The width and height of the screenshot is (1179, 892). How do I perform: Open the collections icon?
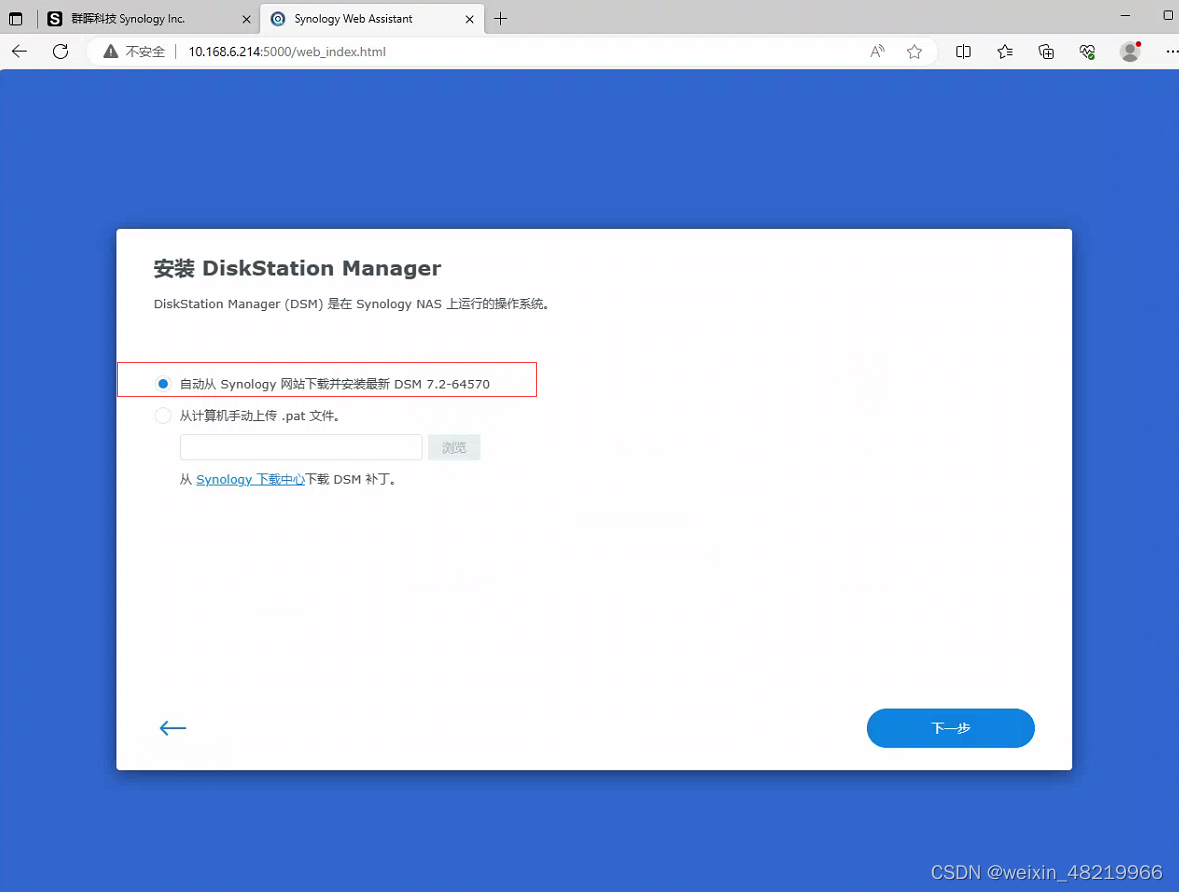point(1046,51)
